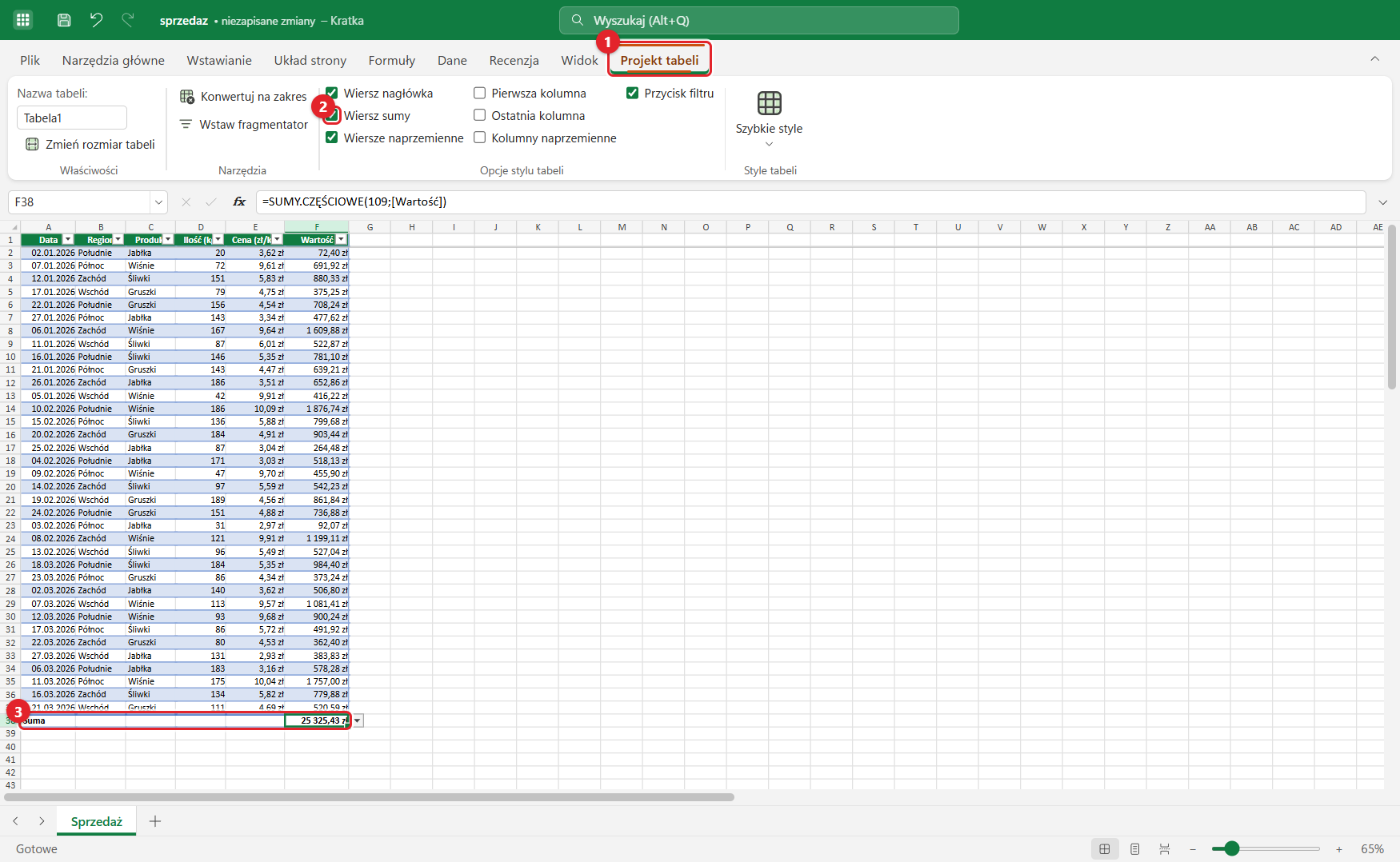The width and height of the screenshot is (1400, 862).
Task: Open the Narzędzia główne tab
Action: (x=114, y=60)
